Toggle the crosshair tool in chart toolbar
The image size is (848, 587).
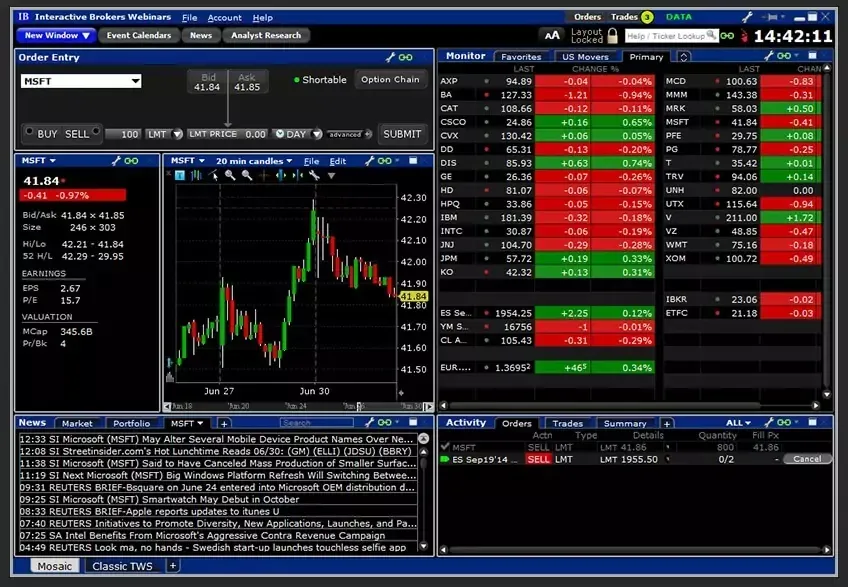(264, 175)
